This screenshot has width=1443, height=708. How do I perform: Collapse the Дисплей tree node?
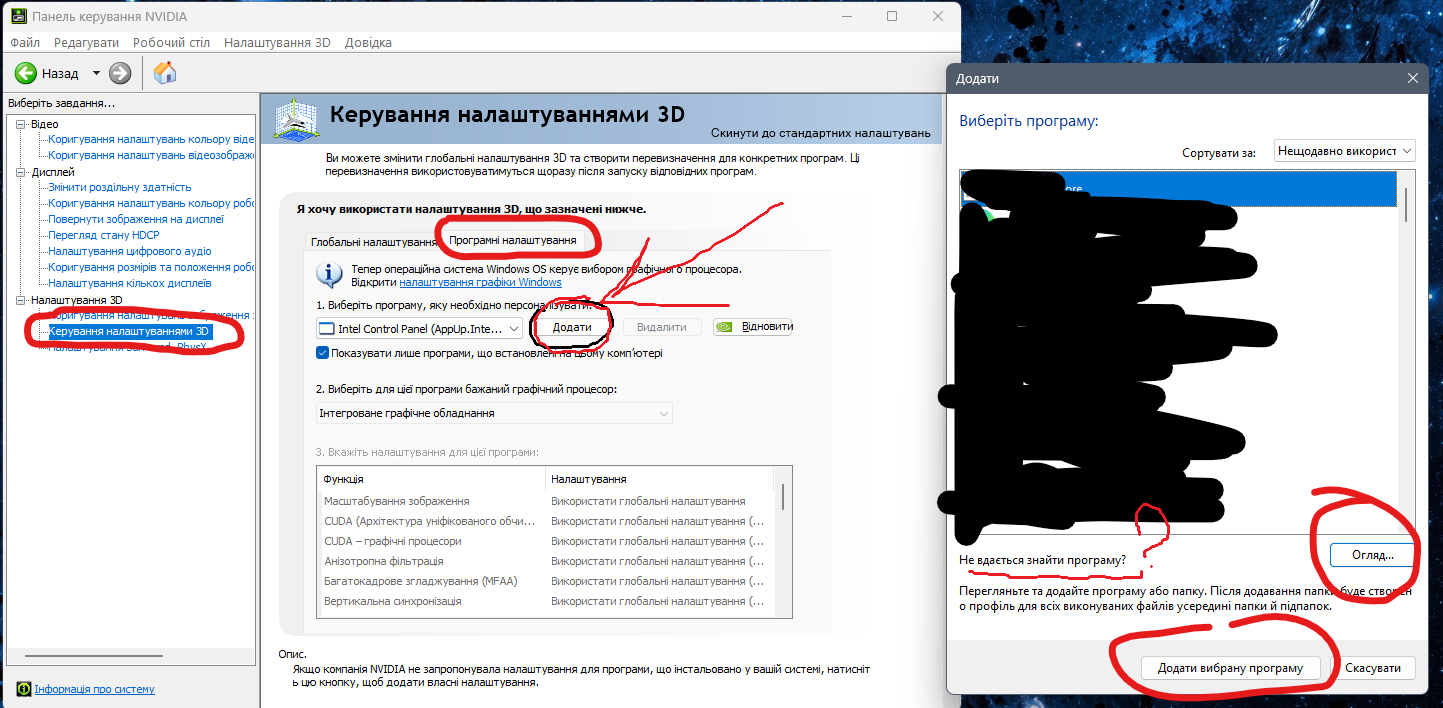coord(21,172)
